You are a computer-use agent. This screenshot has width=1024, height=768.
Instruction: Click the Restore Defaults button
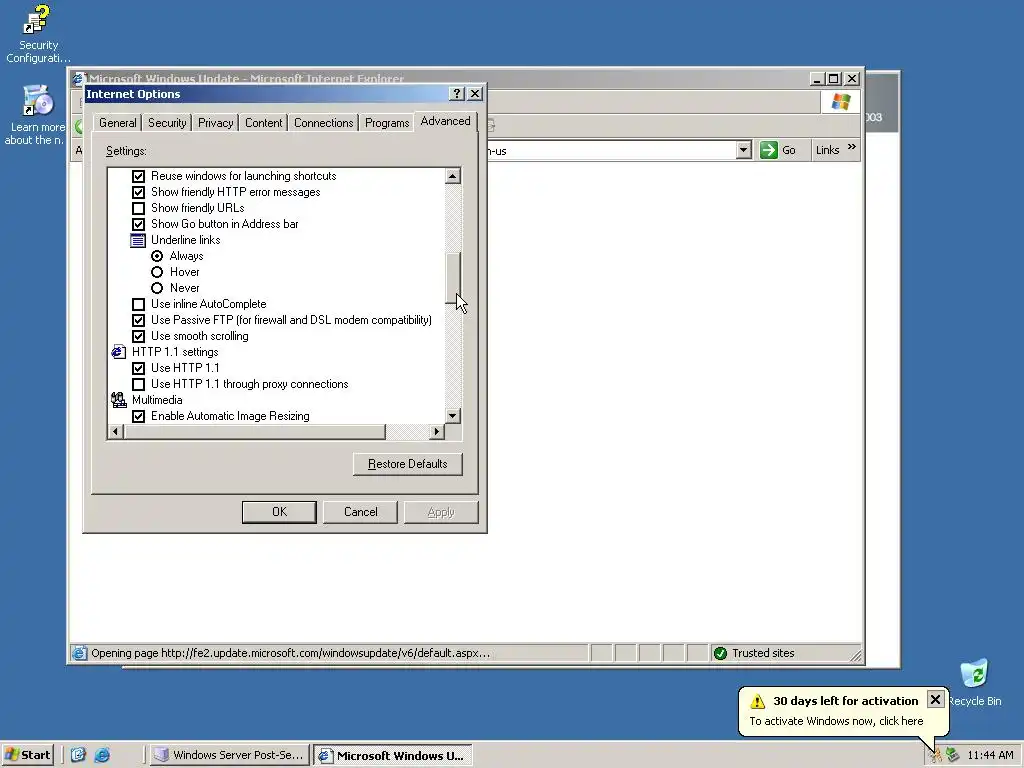[x=408, y=464]
